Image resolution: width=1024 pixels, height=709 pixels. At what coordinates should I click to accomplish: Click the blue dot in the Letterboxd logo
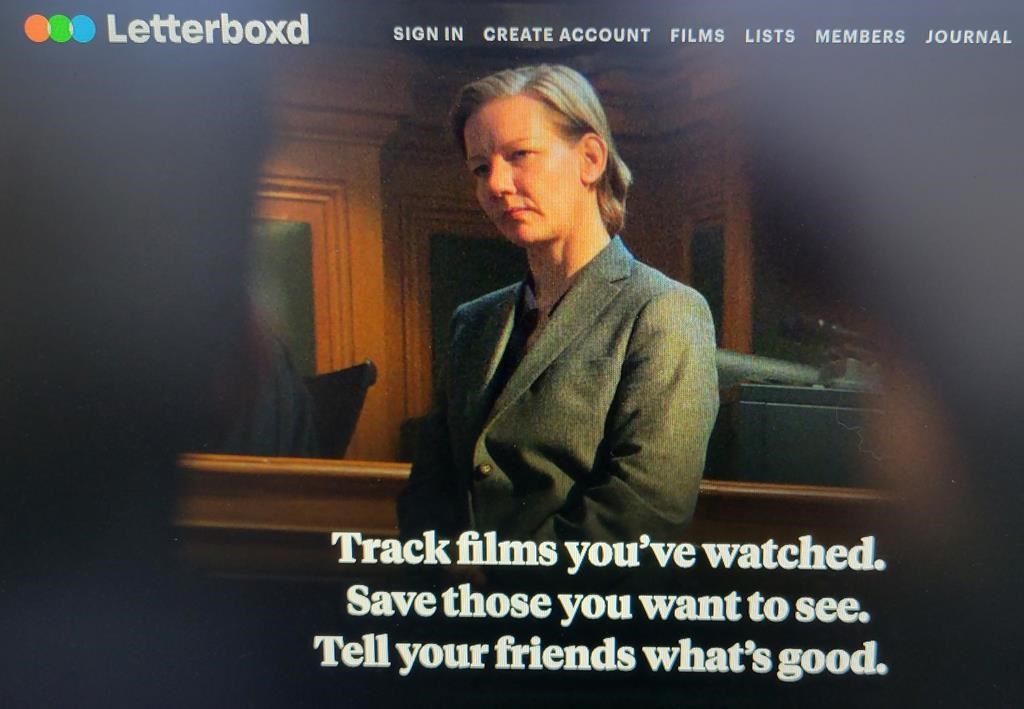pos(83,29)
